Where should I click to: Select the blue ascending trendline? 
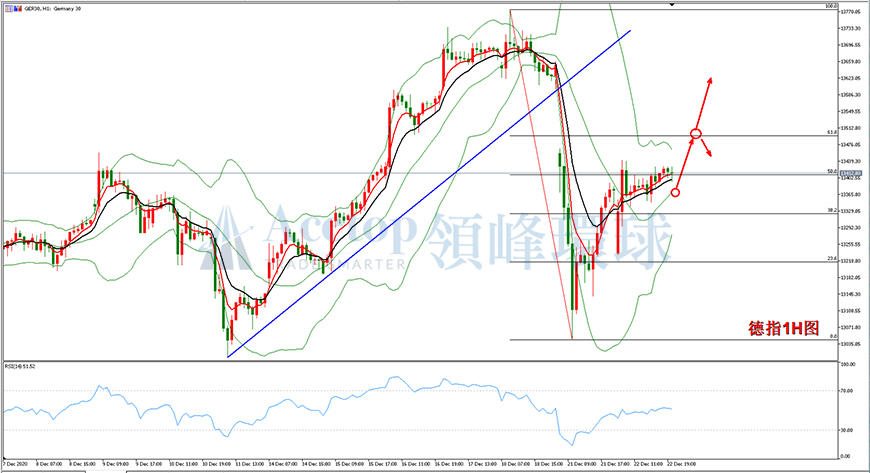[x=429, y=194]
